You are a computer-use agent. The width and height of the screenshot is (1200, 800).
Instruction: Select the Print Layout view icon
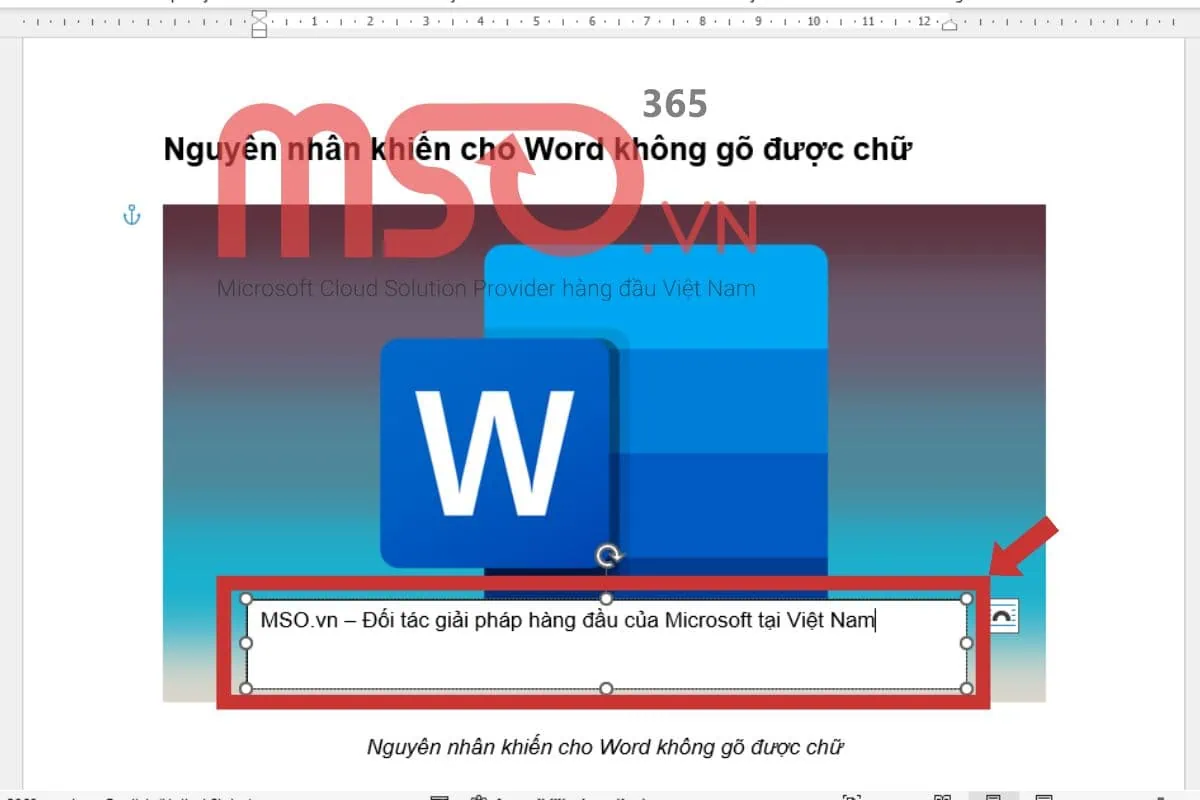click(x=993, y=797)
